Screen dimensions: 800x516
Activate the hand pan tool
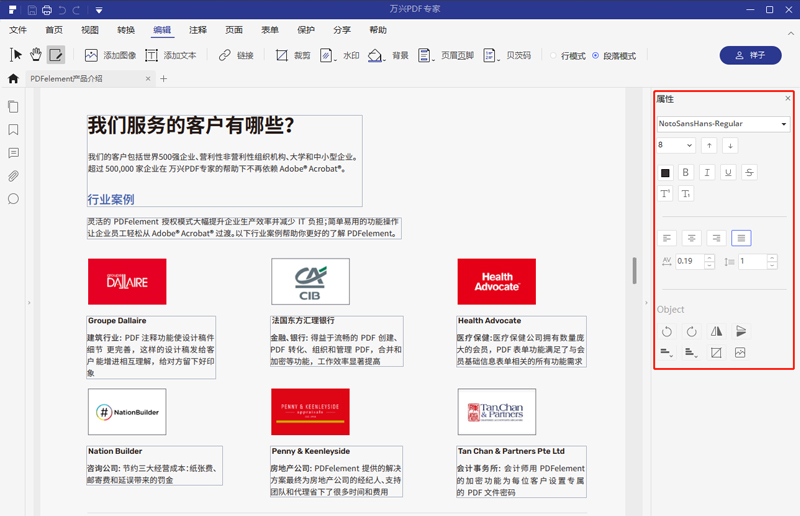point(36,55)
